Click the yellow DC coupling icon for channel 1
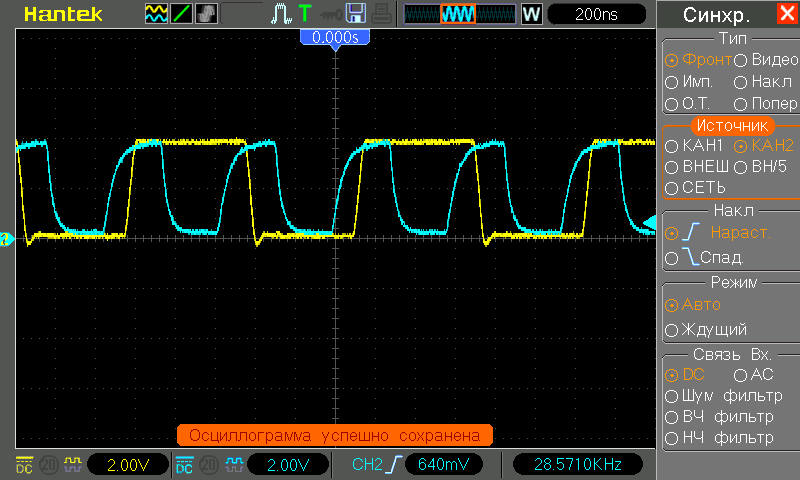Screen dimensions: 800x480 [x=25, y=465]
